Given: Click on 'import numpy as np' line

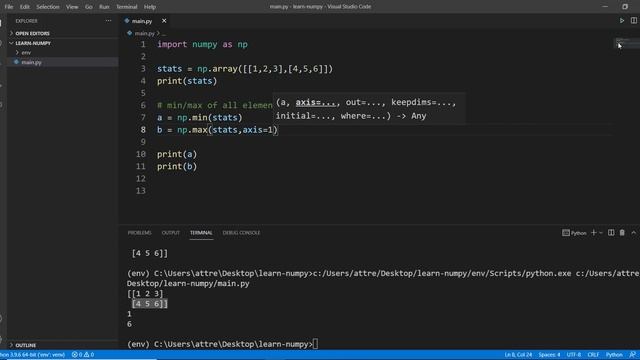Looking at the screenshot, I should click(202, 44).
